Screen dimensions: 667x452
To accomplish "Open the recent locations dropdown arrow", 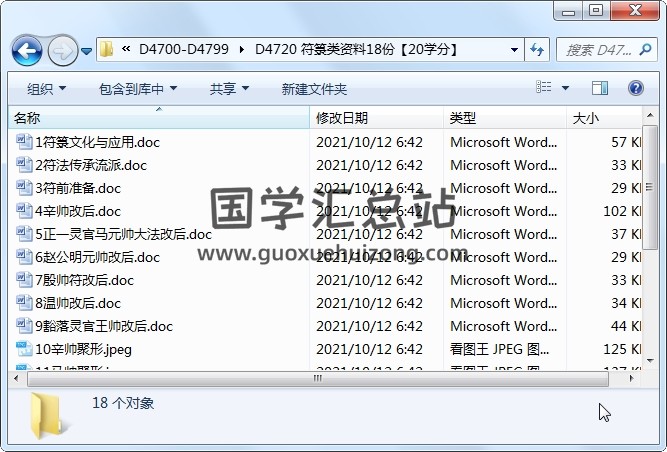I will (x=86, y=51).
